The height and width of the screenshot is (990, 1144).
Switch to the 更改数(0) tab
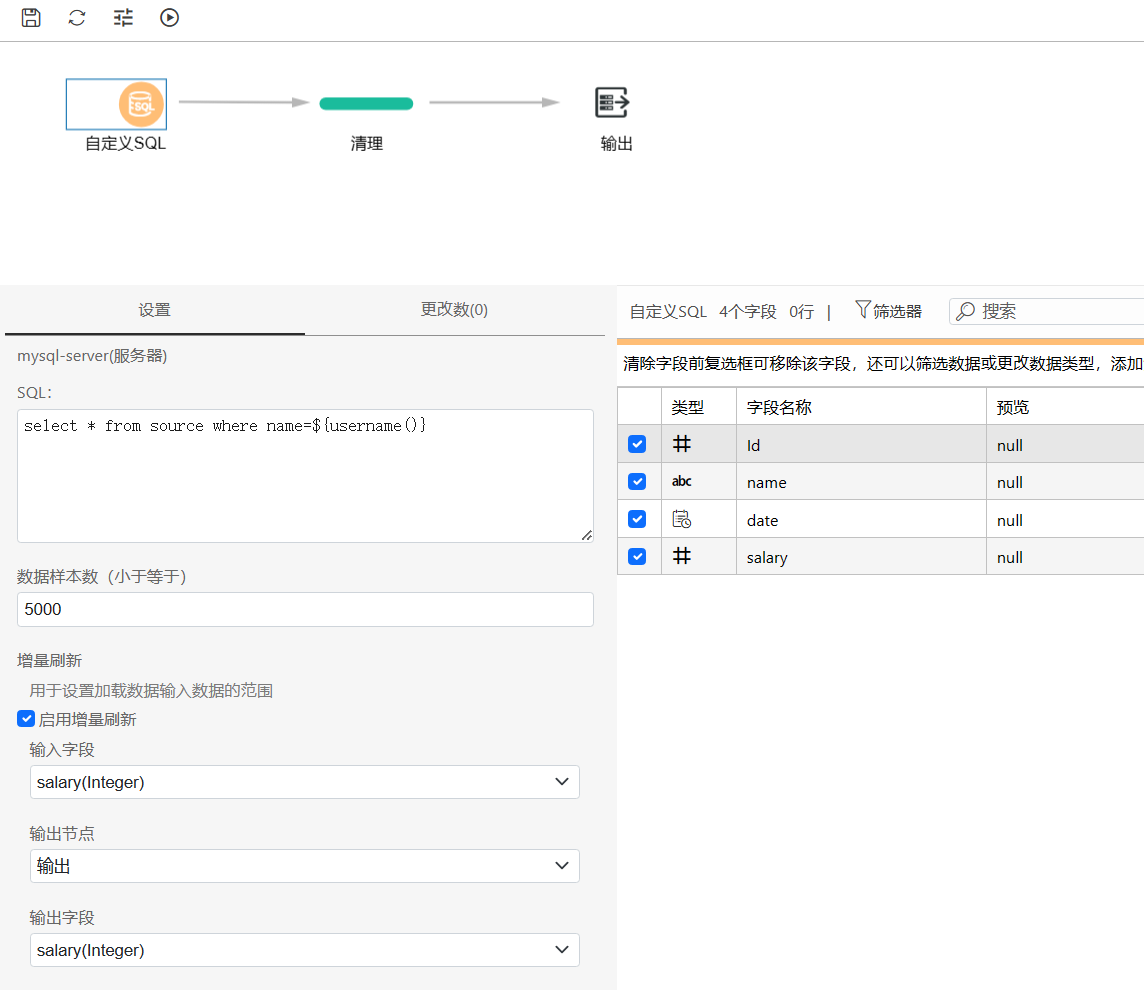(455, 310)
